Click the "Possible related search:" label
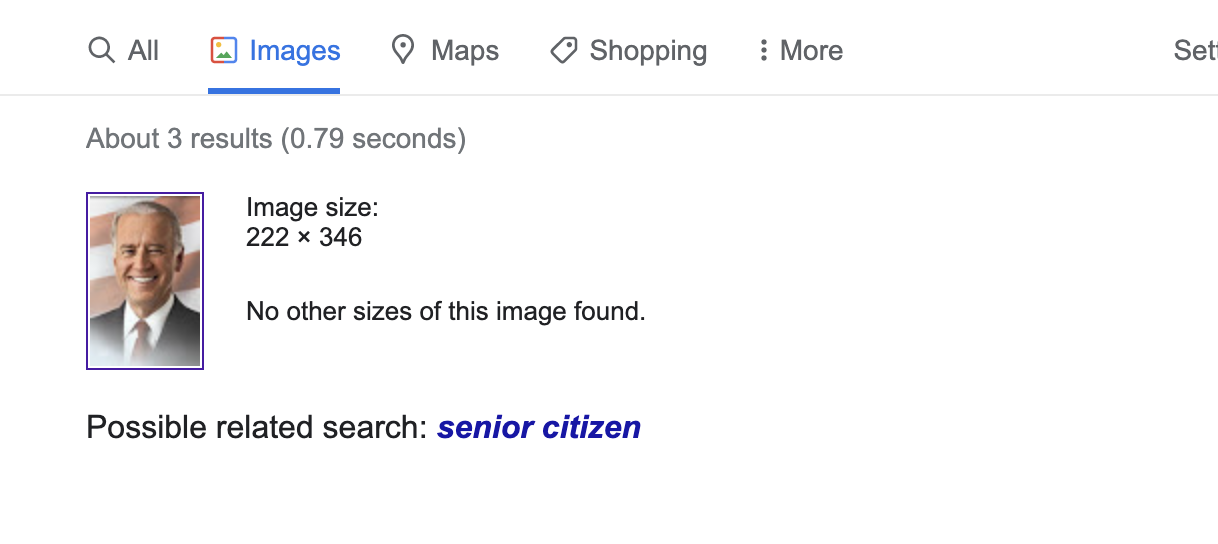The height and width of the screenshot is (544, 1218). pyautogui.click(x=257, y=428)
